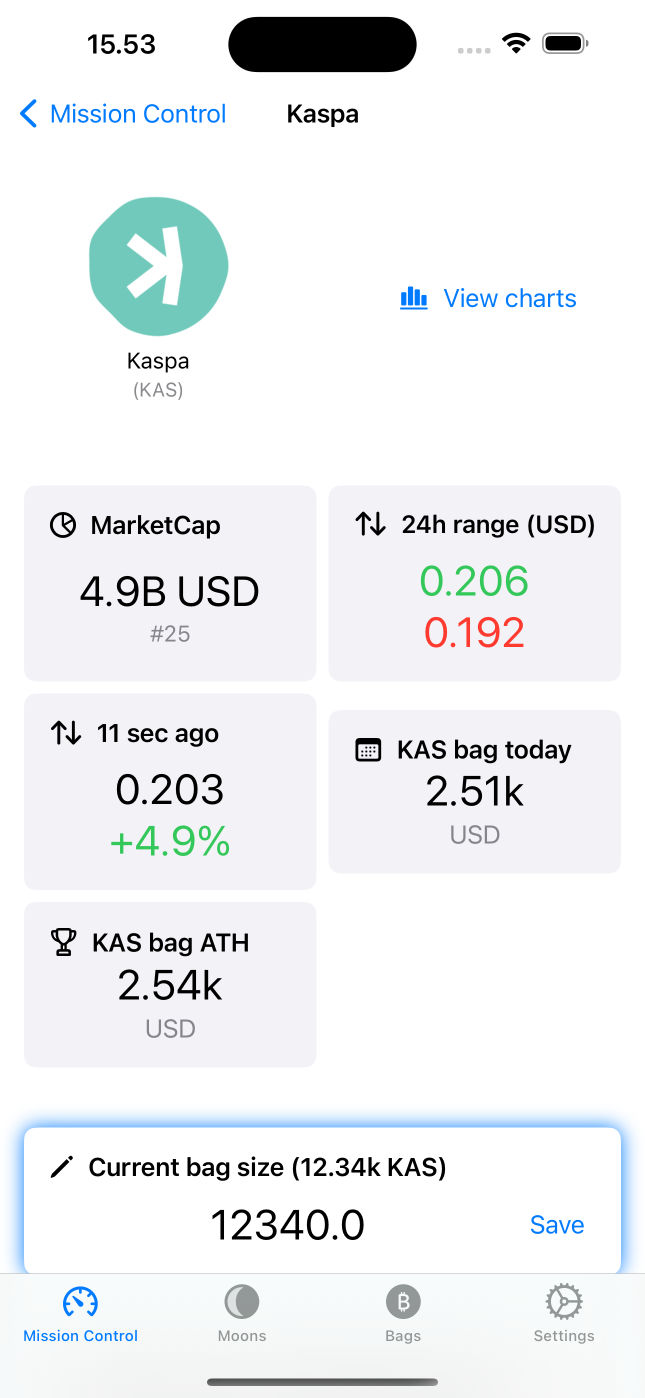Tap the KAS bag ATH card
The height and width of the screenshot is (1398, 645).
pyautogui.click(x=170, y=984)
